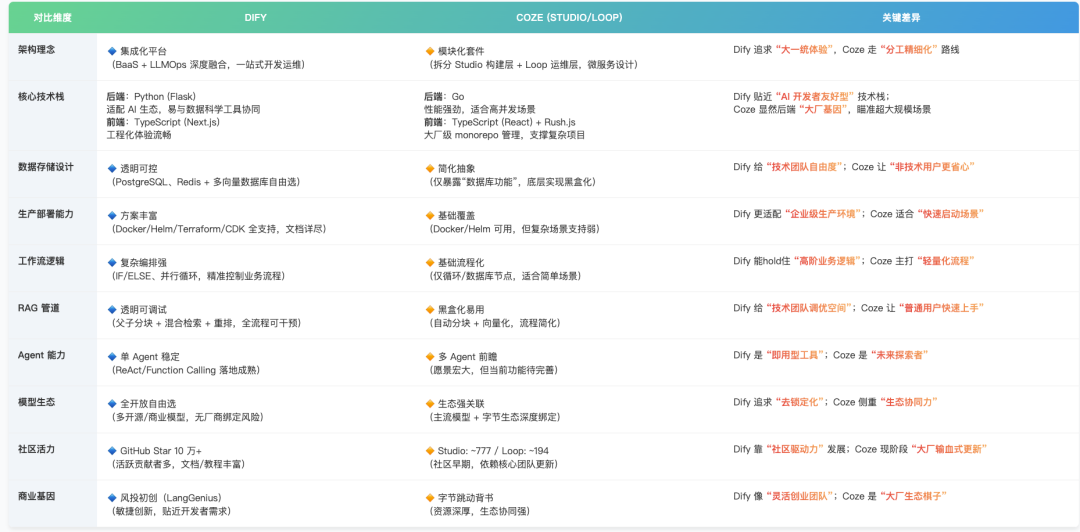Click the text 后端：Go
Image resolution: width=1080 pixels, height=532 pixels.
(446, 96)
